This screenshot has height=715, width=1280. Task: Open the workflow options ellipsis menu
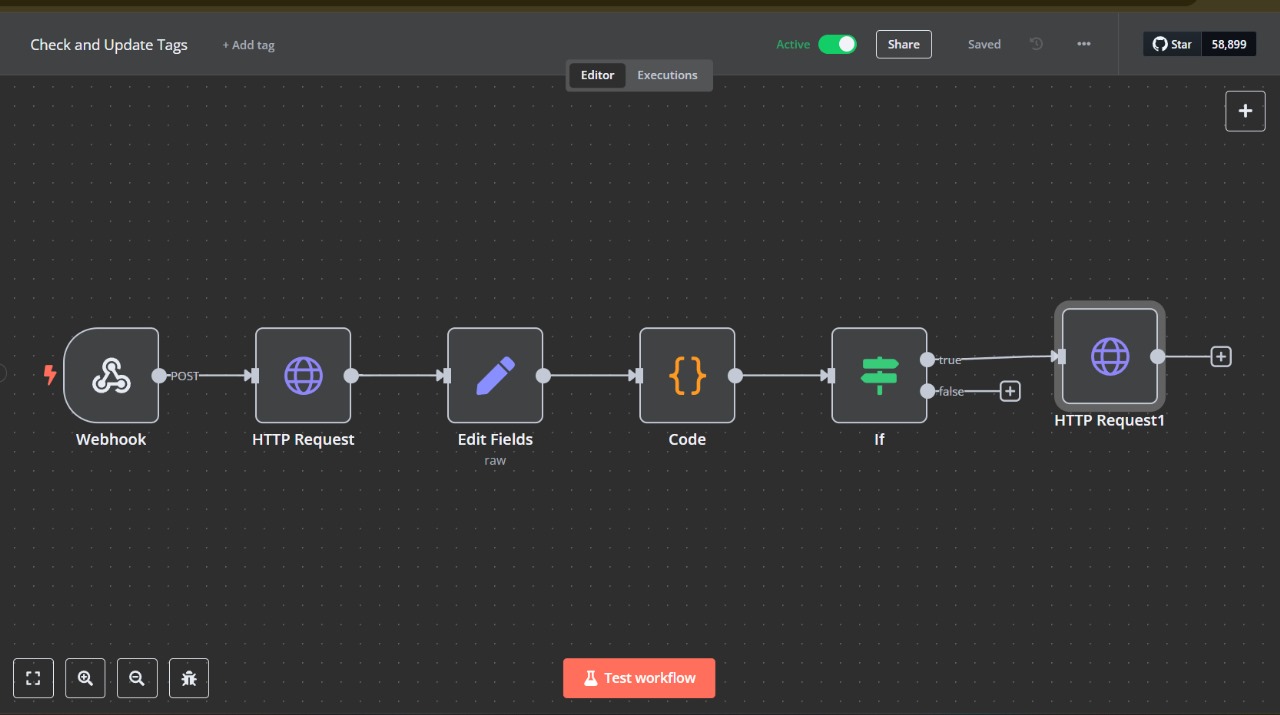(1084, 44)
